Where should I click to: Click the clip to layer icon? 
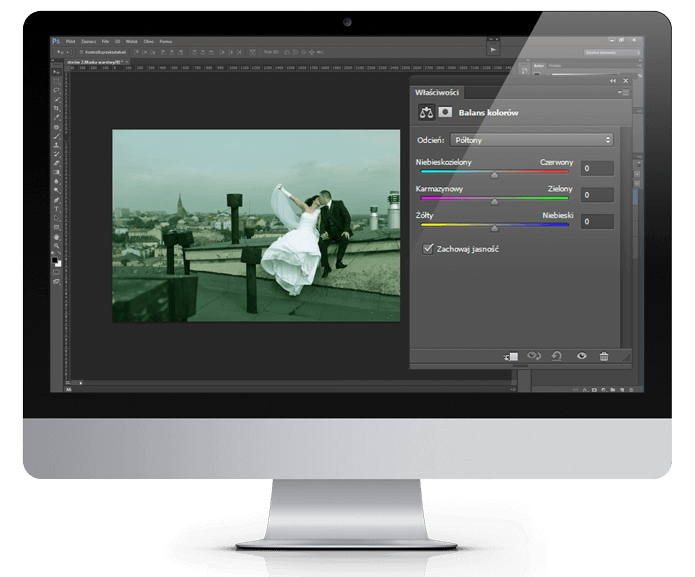click(511, 355)
